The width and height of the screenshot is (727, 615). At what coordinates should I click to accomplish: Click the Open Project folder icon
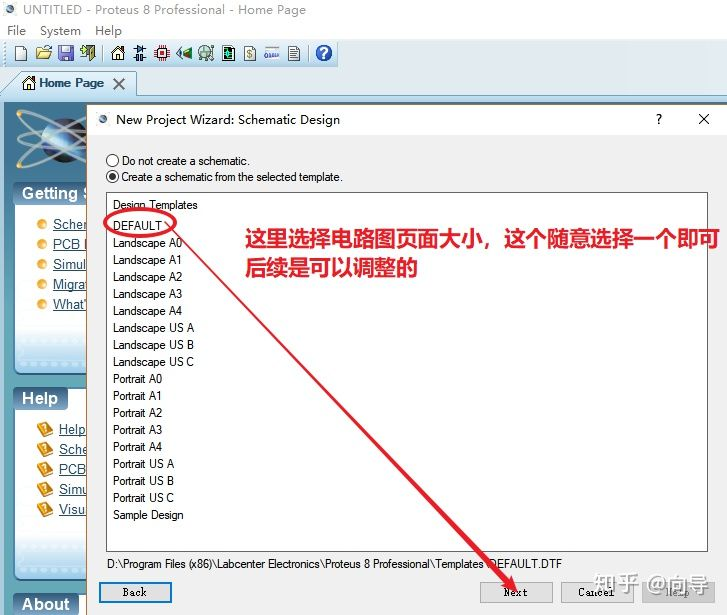44,53
